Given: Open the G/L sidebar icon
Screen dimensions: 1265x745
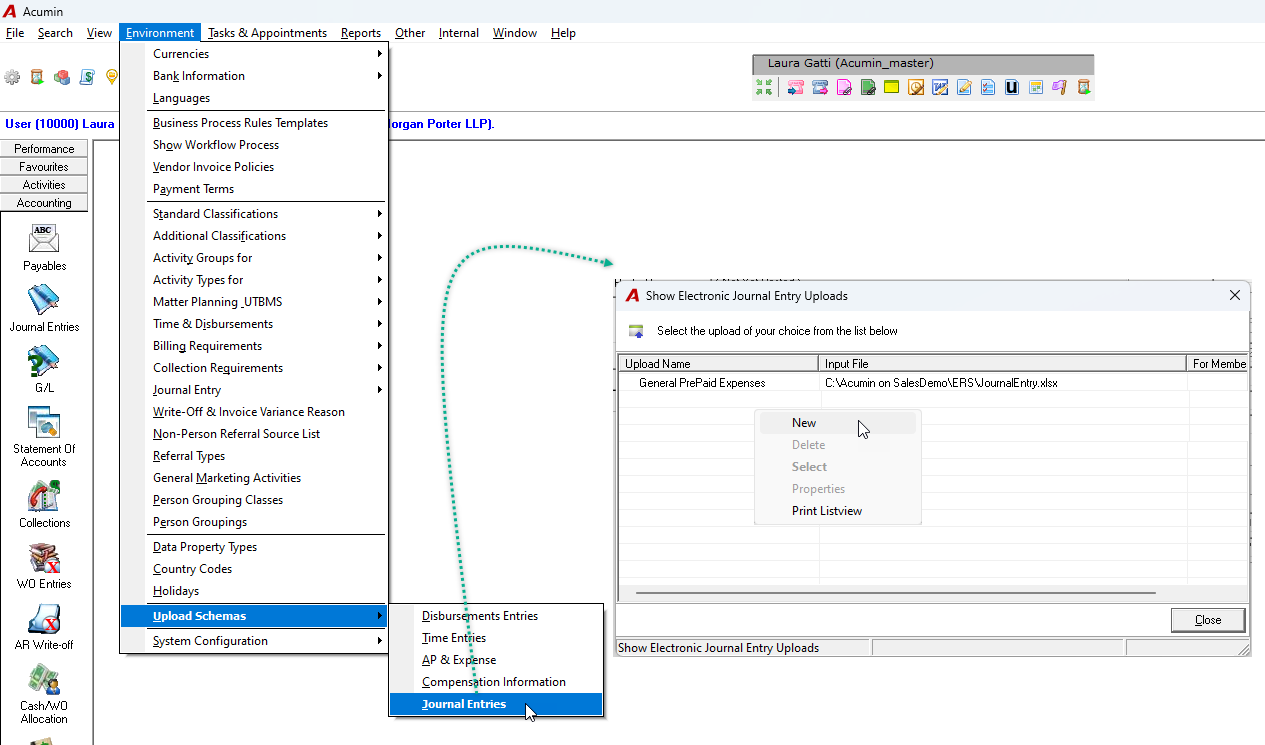Looking at the screenshot, I should [x=44, y=369].
